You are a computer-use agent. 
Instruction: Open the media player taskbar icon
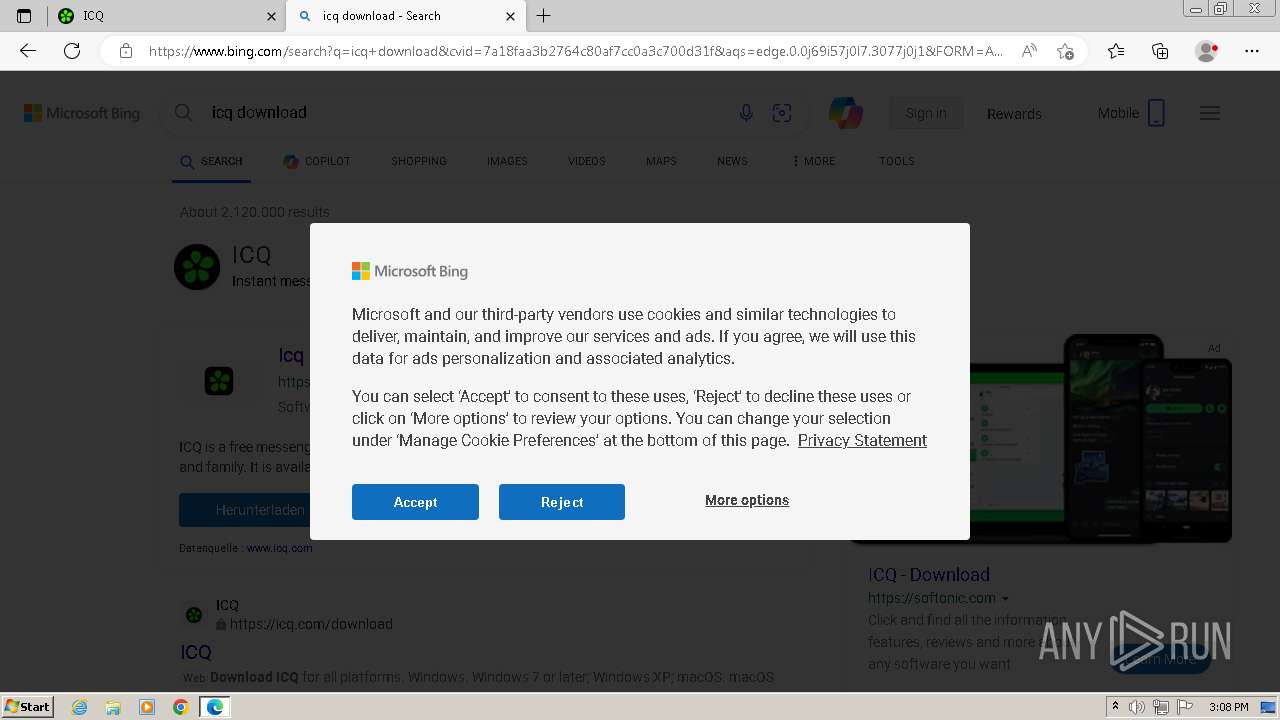pos(147,707)
